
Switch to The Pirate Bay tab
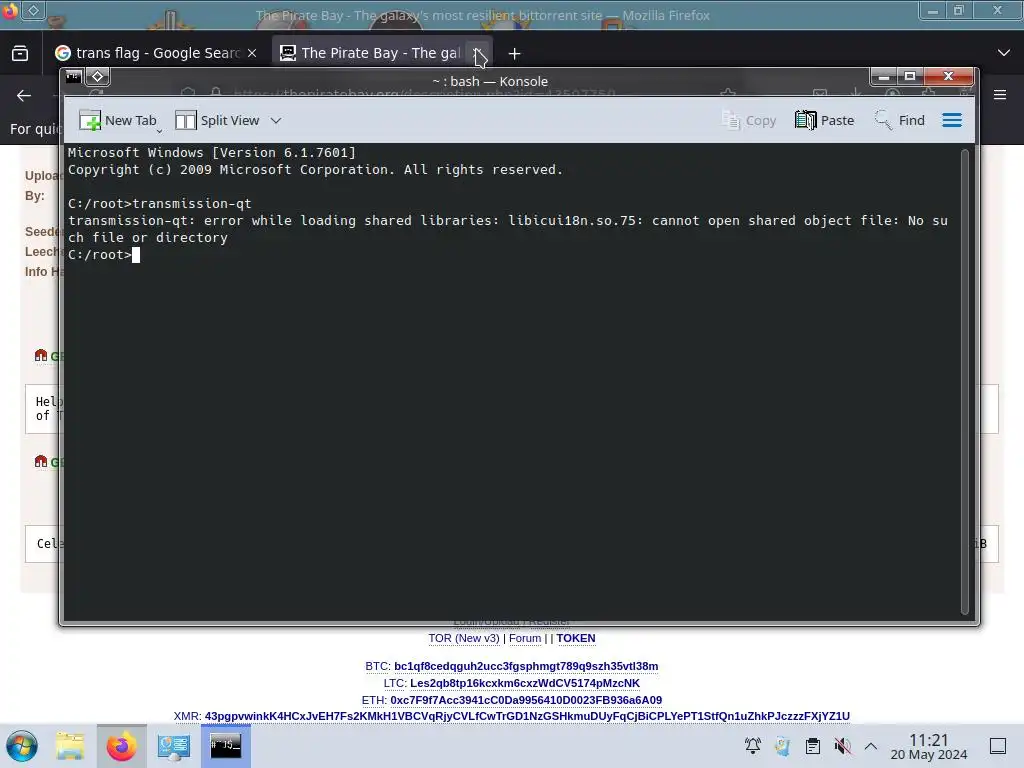point(381,53)
